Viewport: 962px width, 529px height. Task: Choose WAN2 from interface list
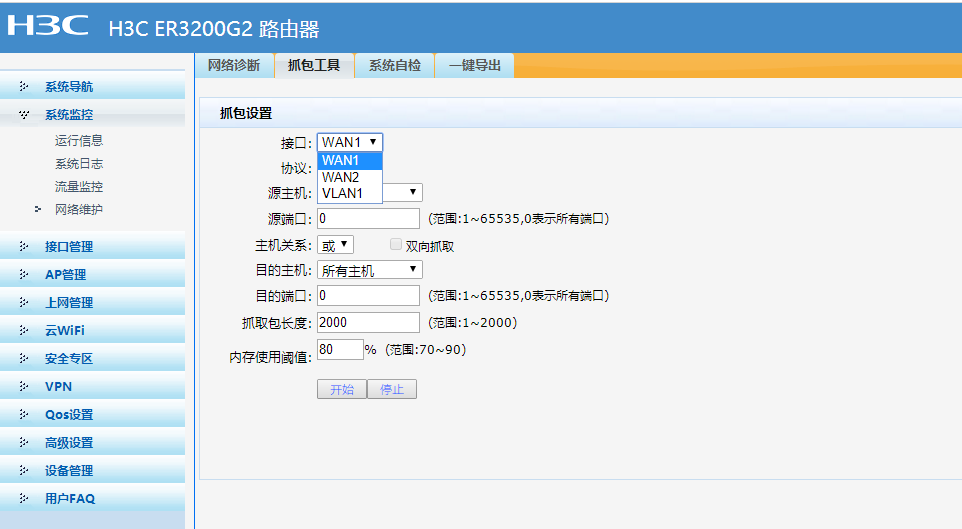click(350, 177)
